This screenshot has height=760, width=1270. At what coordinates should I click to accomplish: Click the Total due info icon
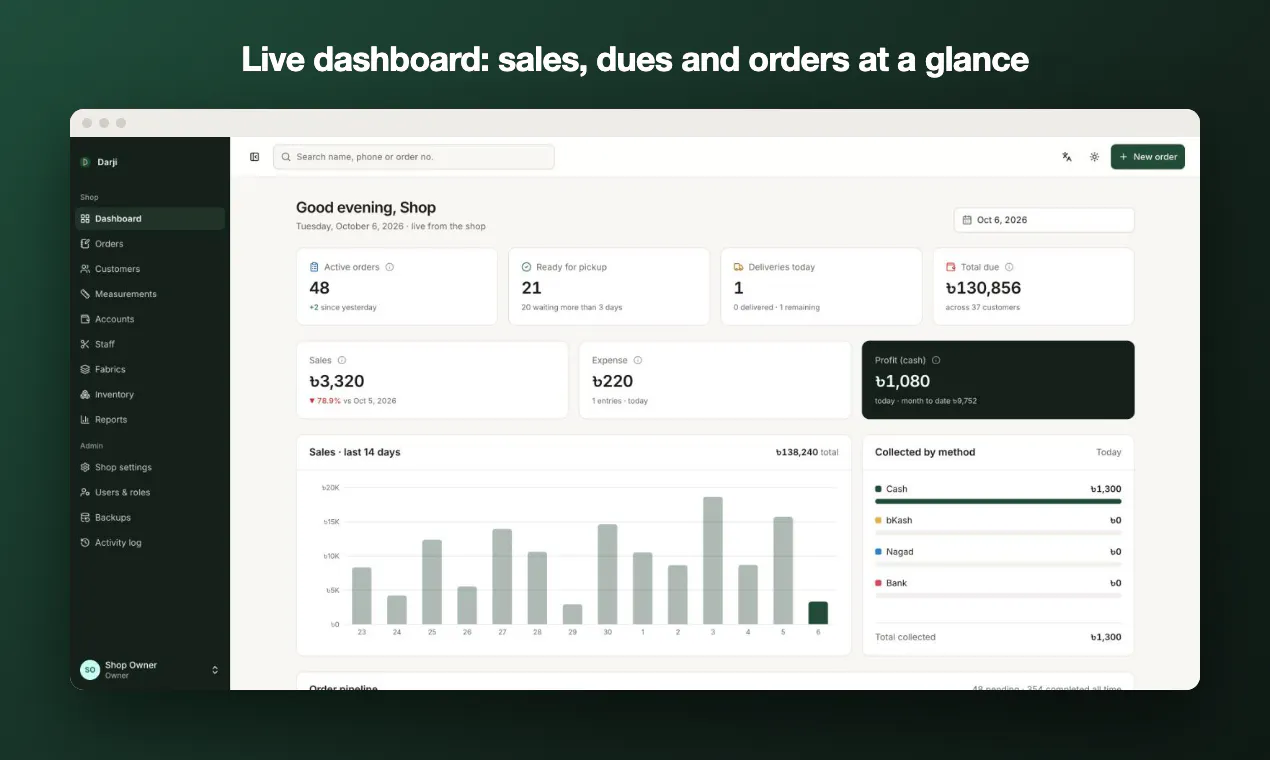pos(1009,267)
